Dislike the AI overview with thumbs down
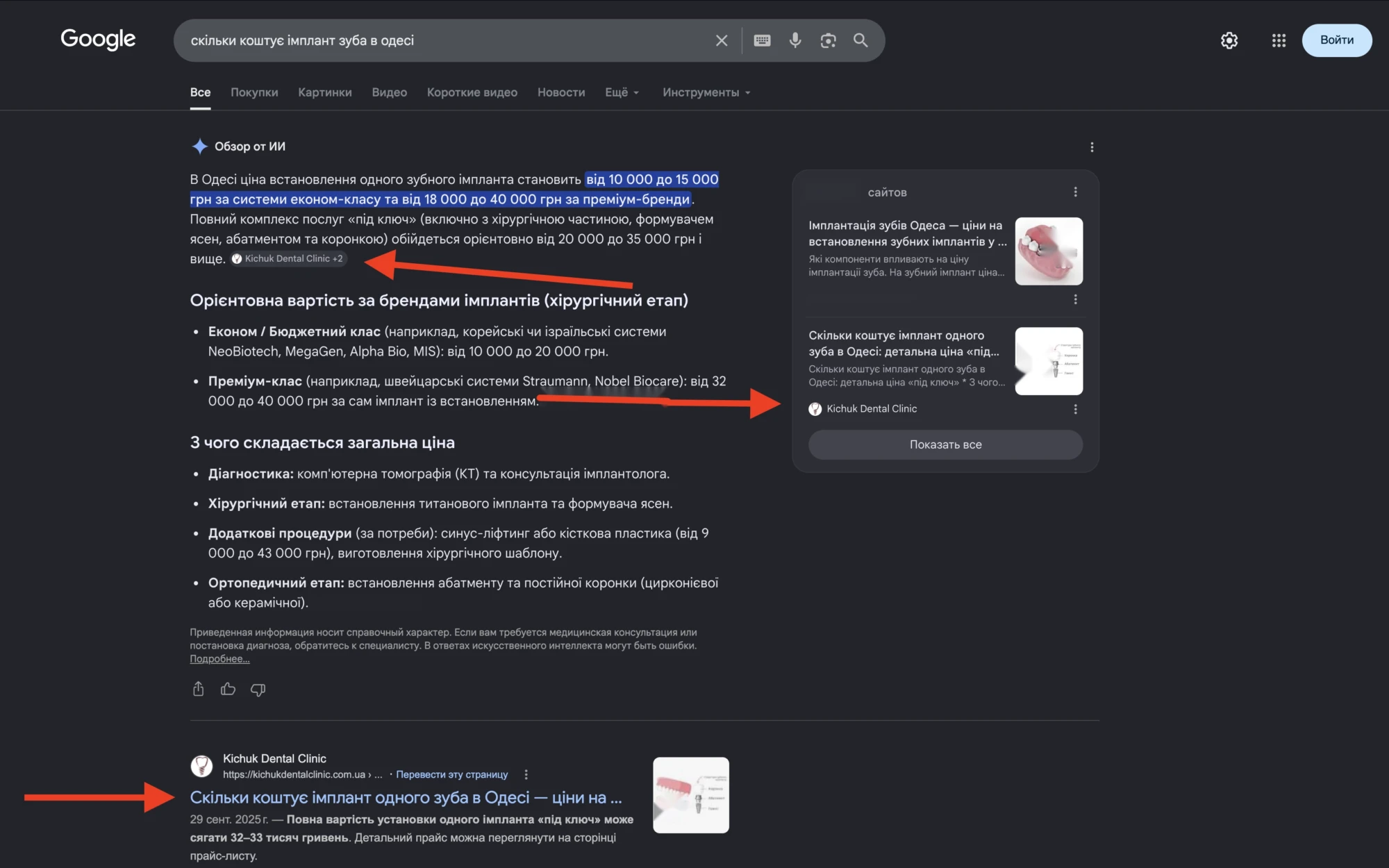The image size is (1389, 868). click(258, 690)
